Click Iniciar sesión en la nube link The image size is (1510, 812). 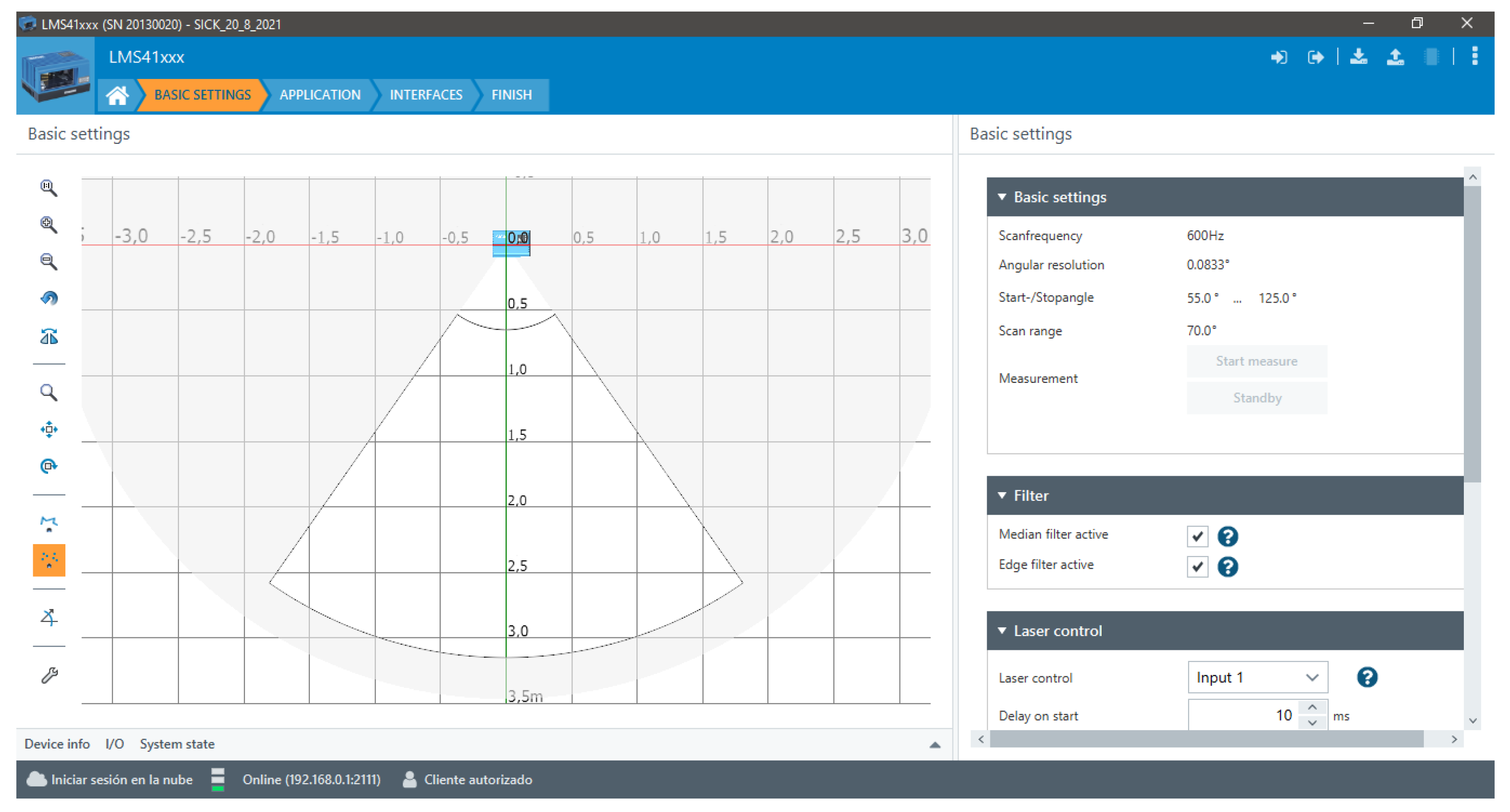pos(121,779)
